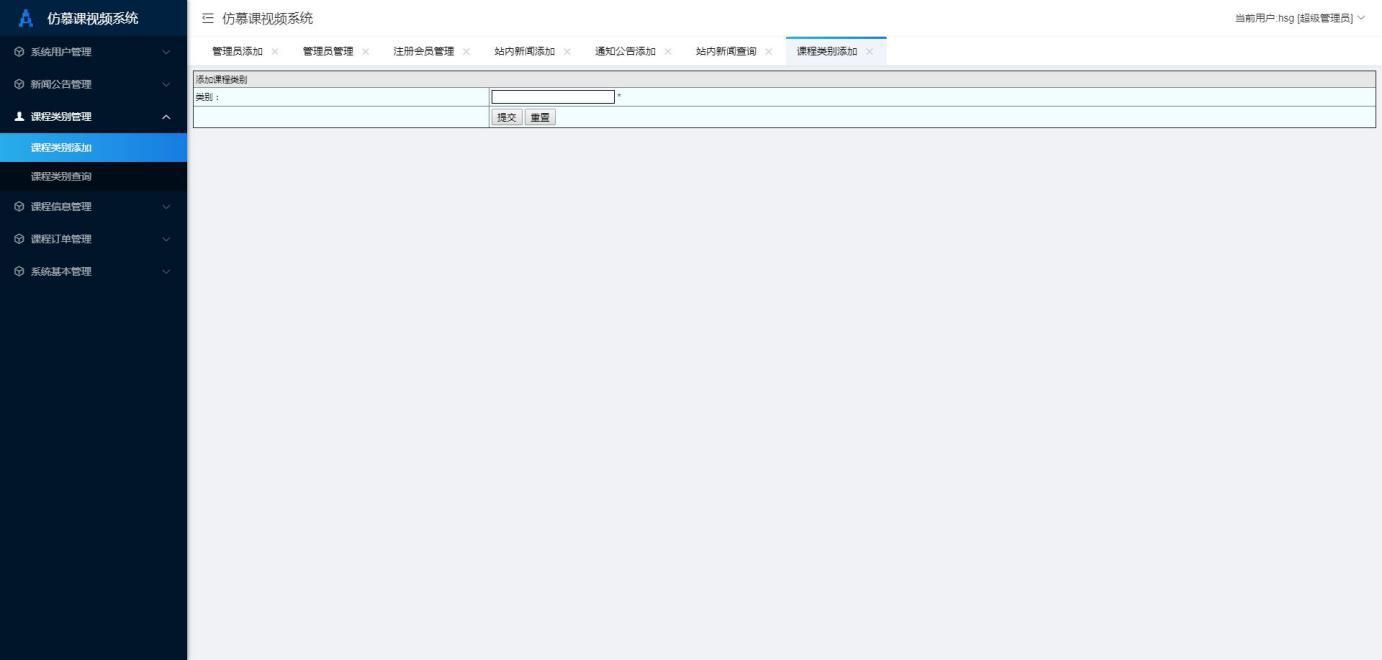This screenshot has height=660, width=1382.
Task: Close the 管理员管理 tab
Action: click(365, 52)
